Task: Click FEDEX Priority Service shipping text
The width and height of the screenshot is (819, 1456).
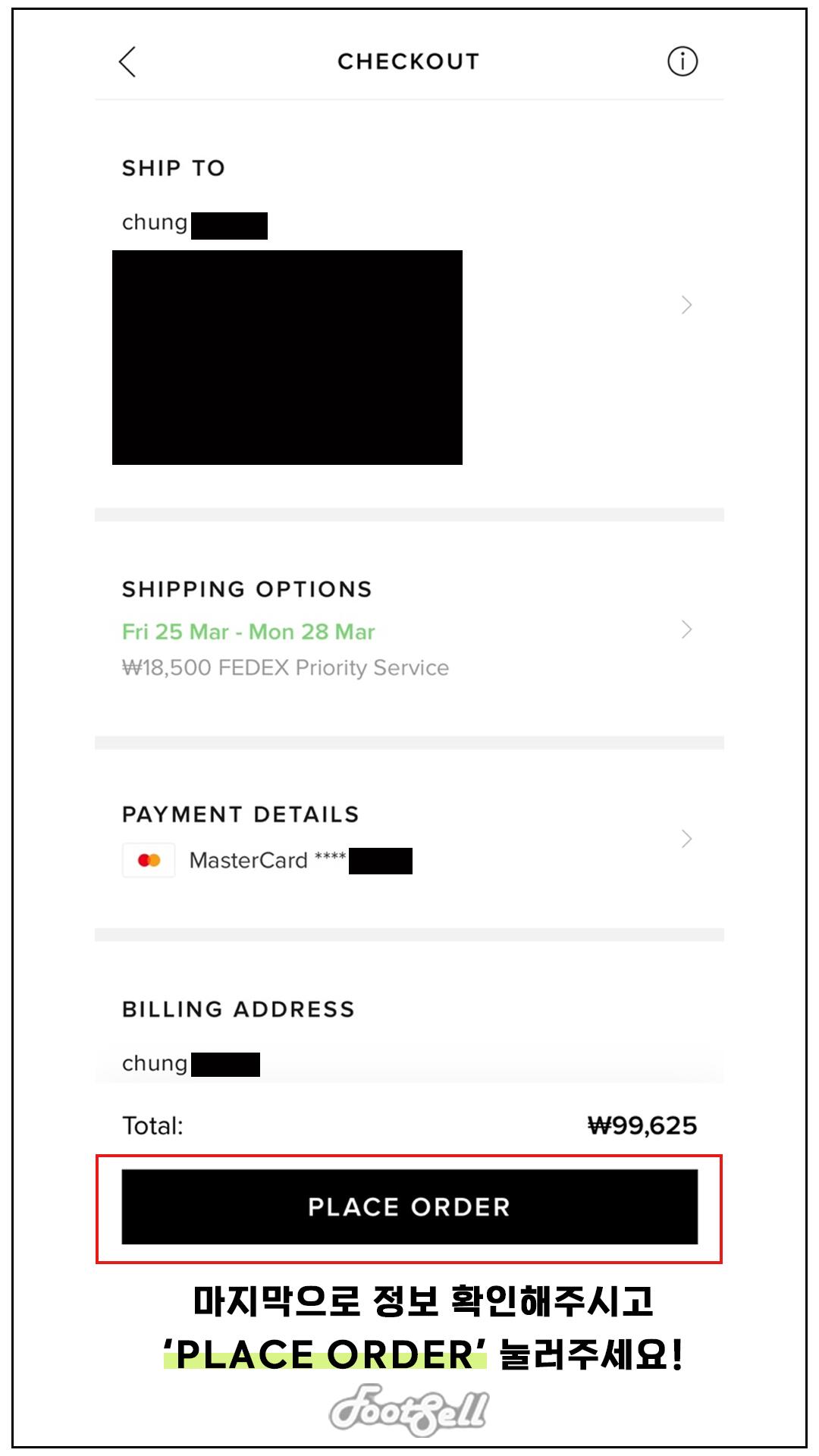Action: [285, 667]
